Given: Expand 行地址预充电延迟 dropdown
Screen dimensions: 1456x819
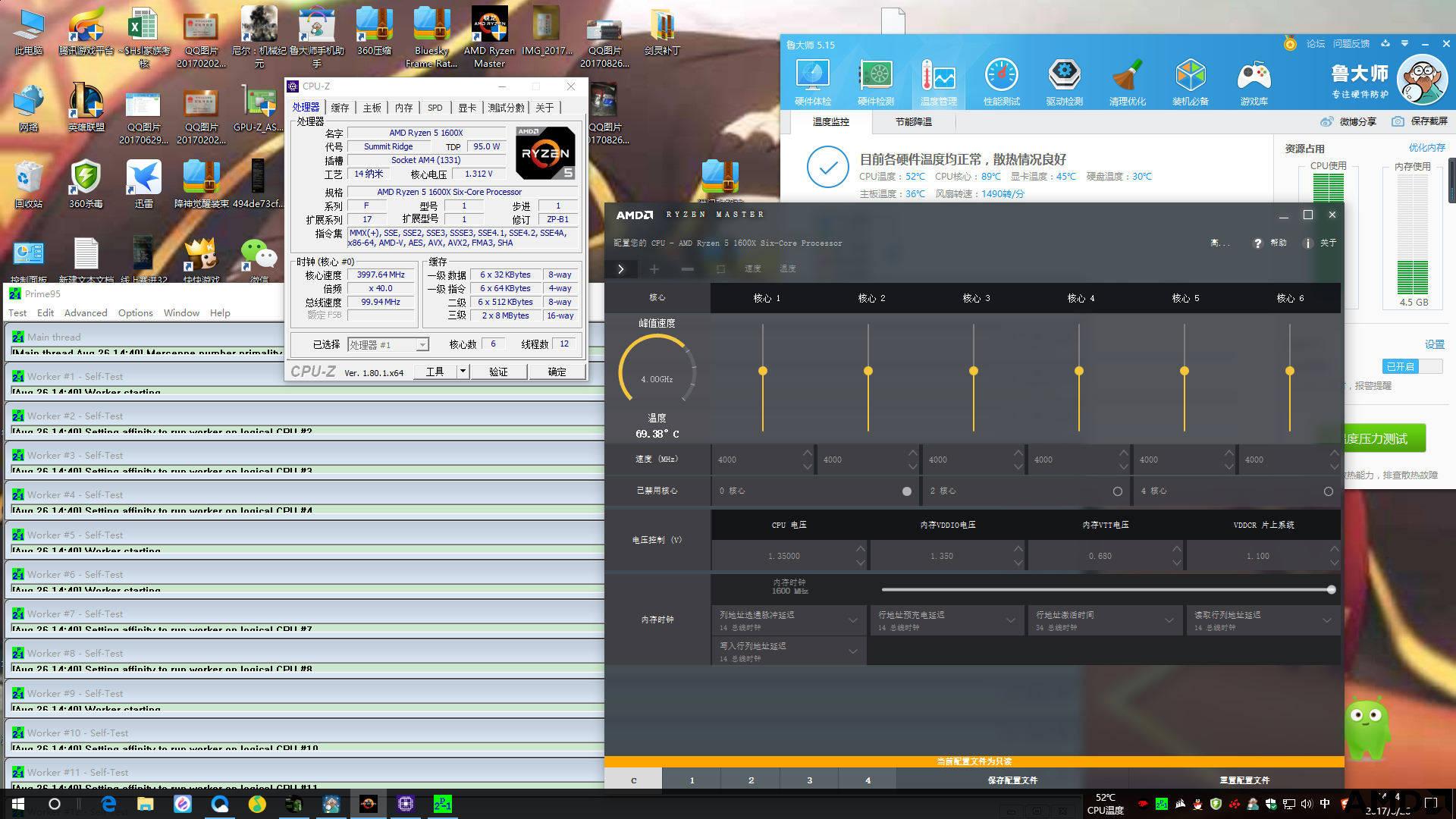Looking at the screenshot, I should coord(1011,620).
